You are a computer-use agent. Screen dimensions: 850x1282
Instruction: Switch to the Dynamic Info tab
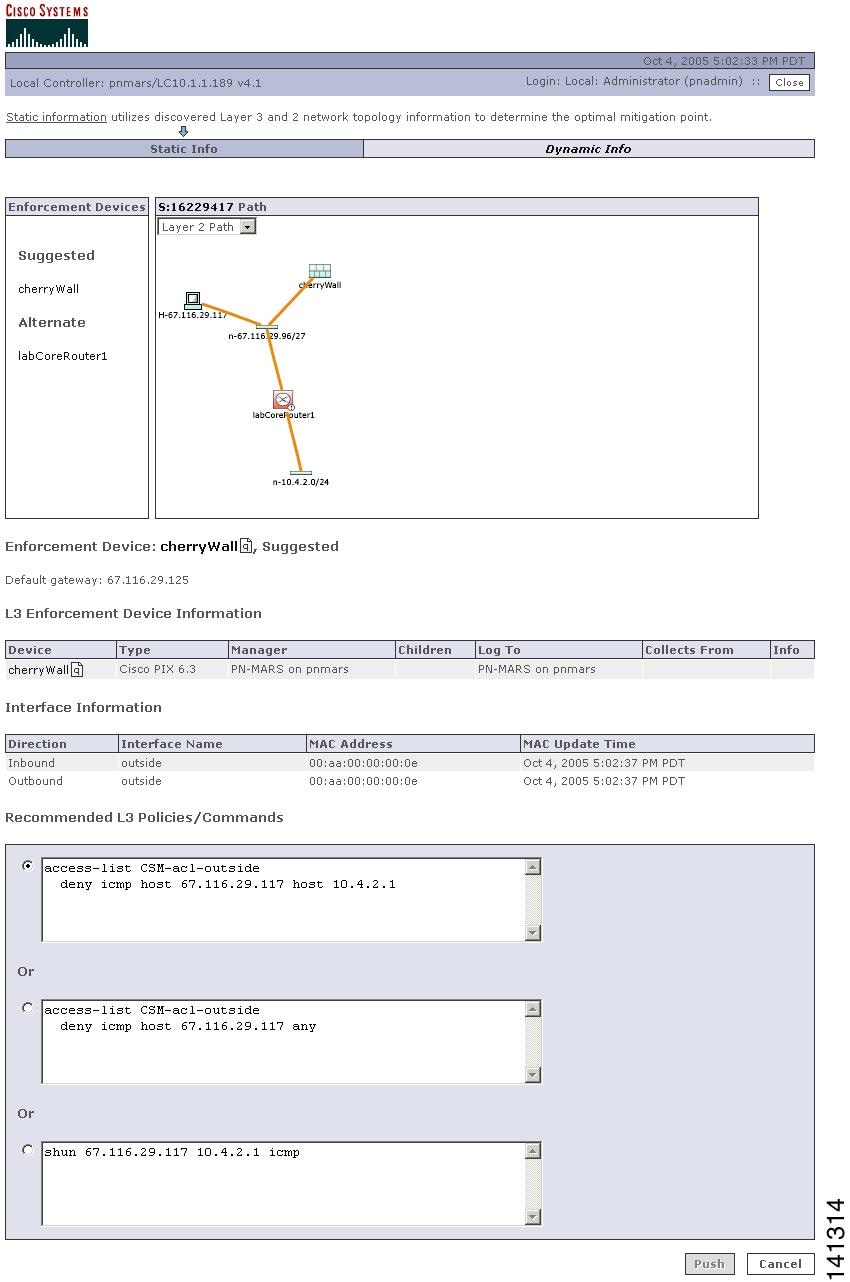pos(588,149)
